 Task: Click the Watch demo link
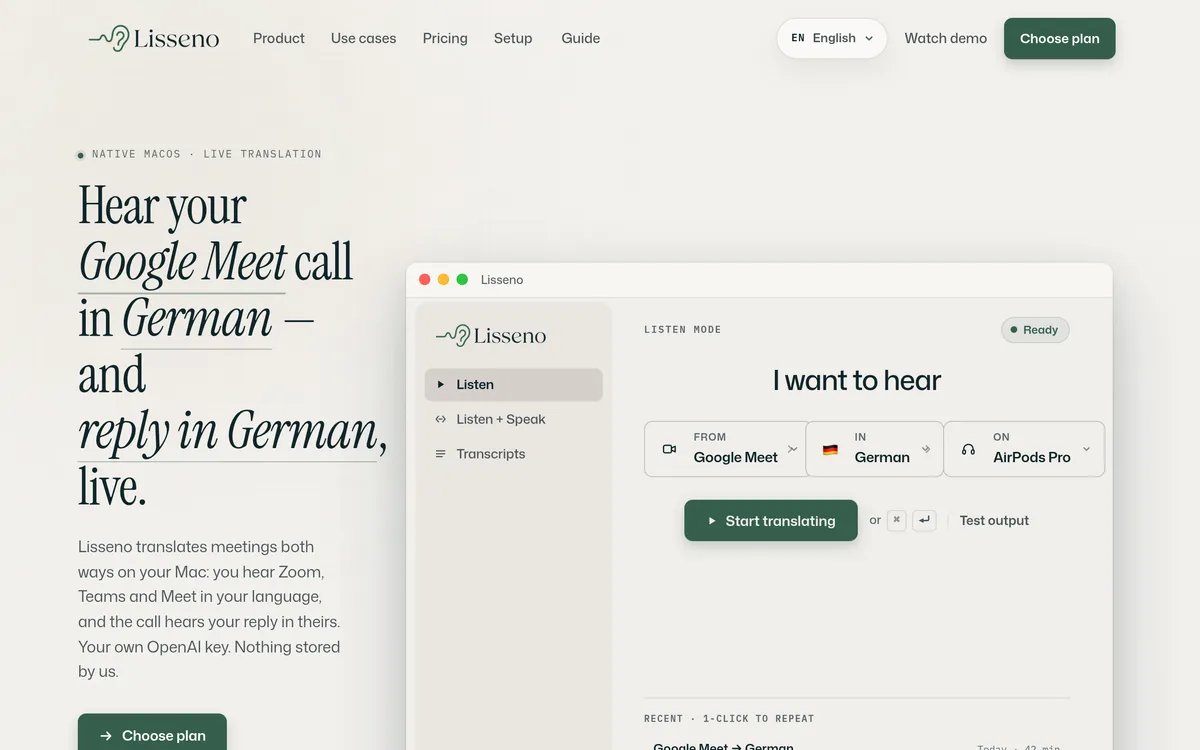tap(946, 38)
